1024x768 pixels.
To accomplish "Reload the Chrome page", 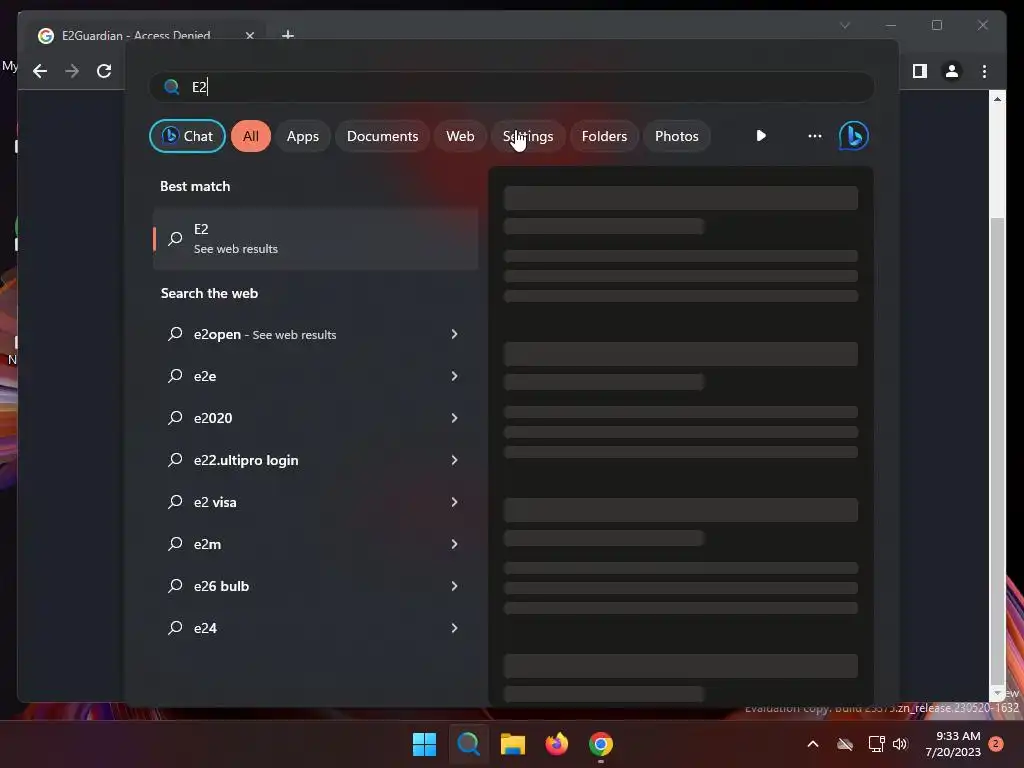I will (104, 71).
